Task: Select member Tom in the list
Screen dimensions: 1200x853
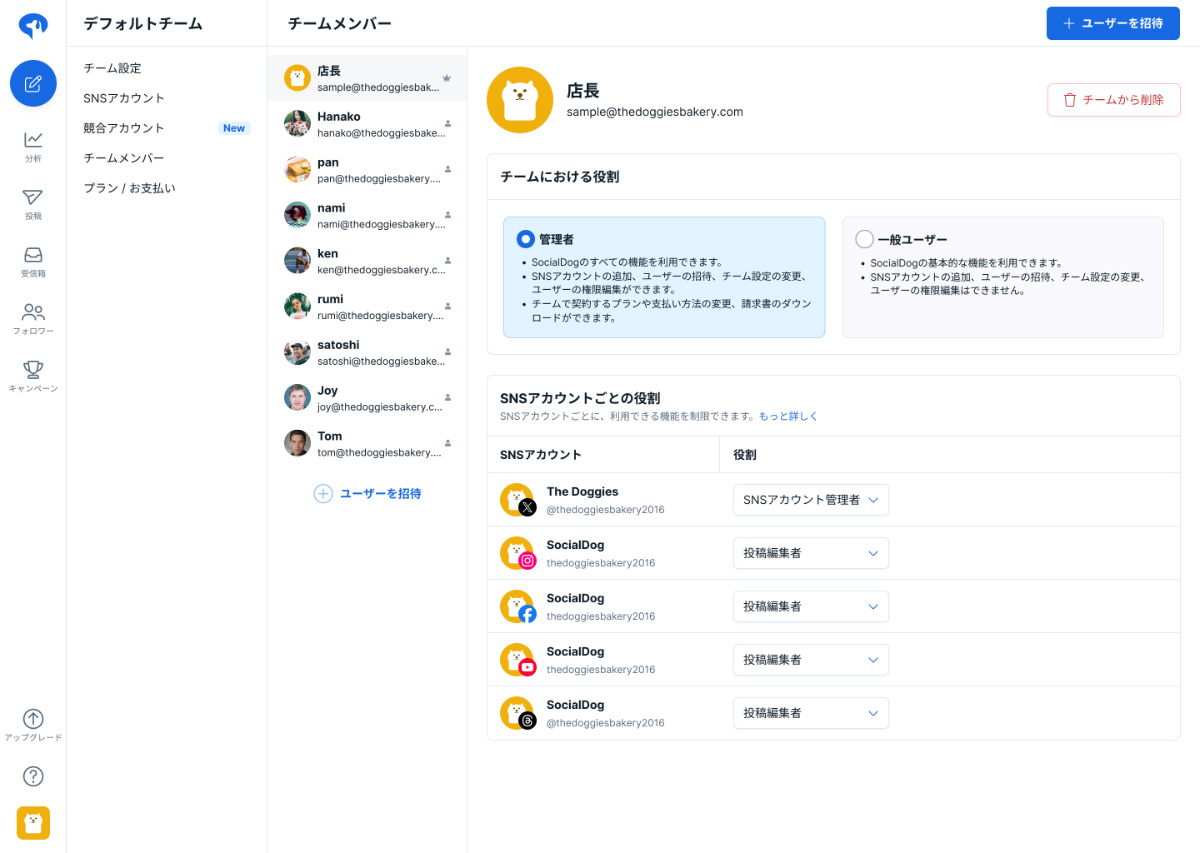Action: 367,443
